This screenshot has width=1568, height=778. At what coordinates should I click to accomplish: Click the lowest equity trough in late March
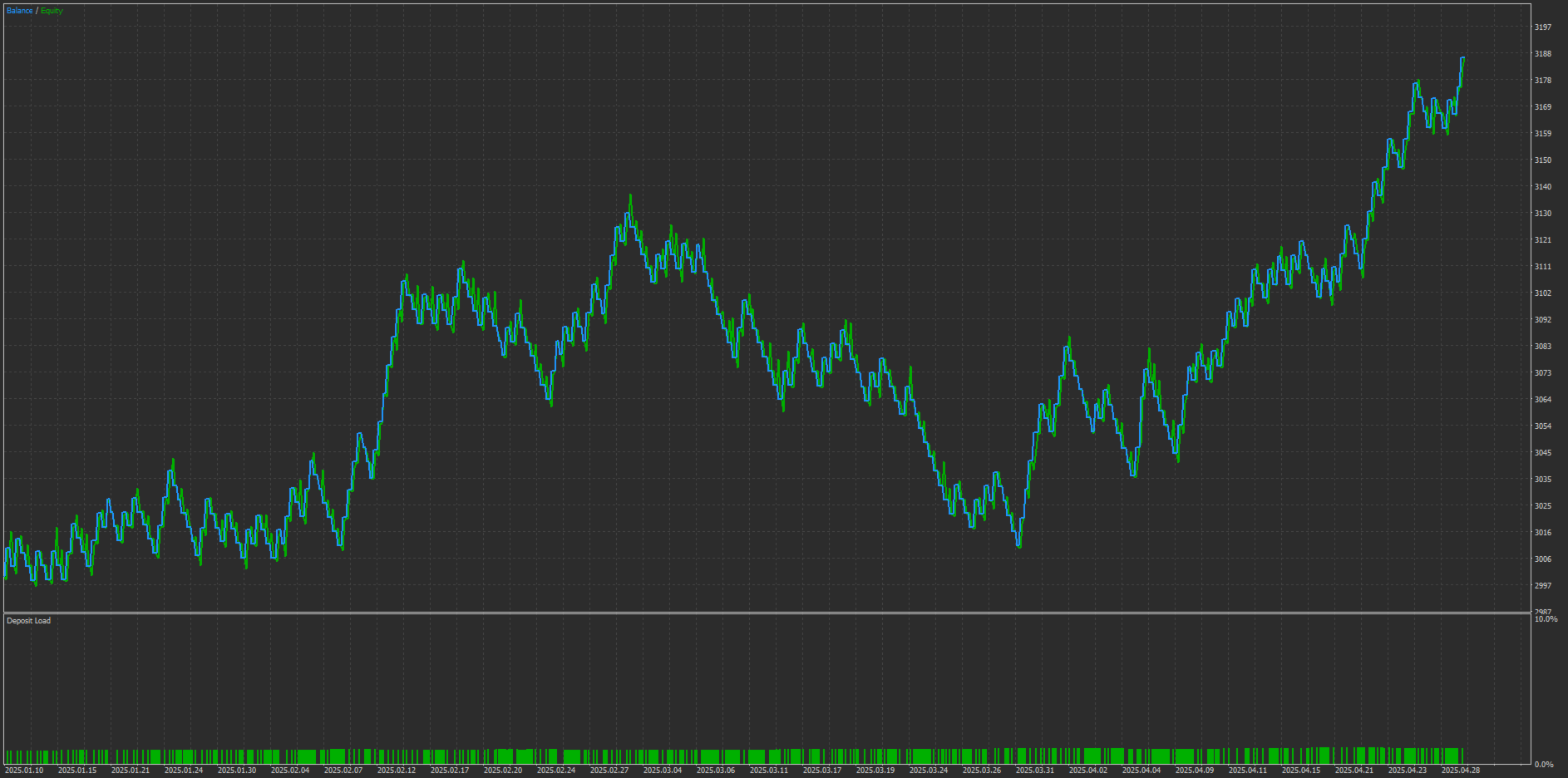(x=1019, y=544)
